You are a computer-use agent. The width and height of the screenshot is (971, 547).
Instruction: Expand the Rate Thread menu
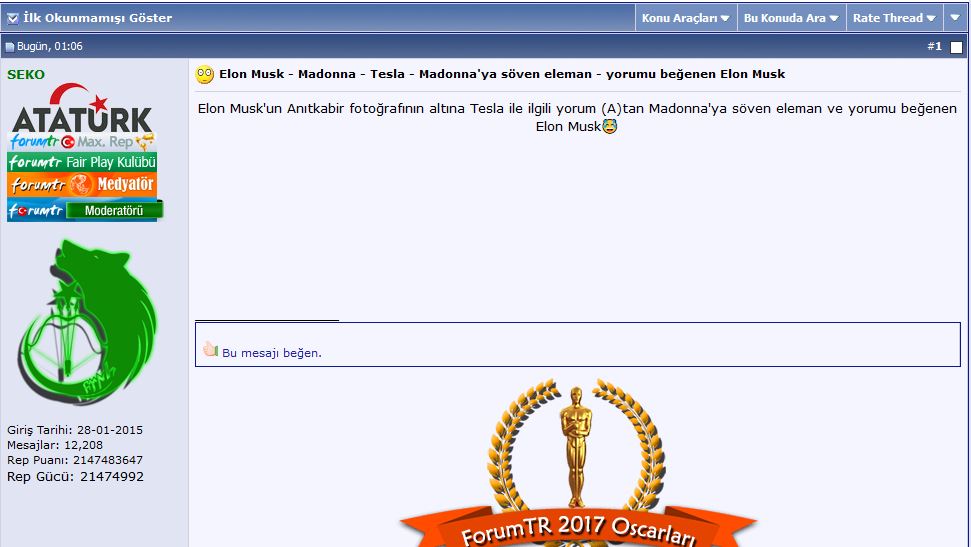pos(894,18)
